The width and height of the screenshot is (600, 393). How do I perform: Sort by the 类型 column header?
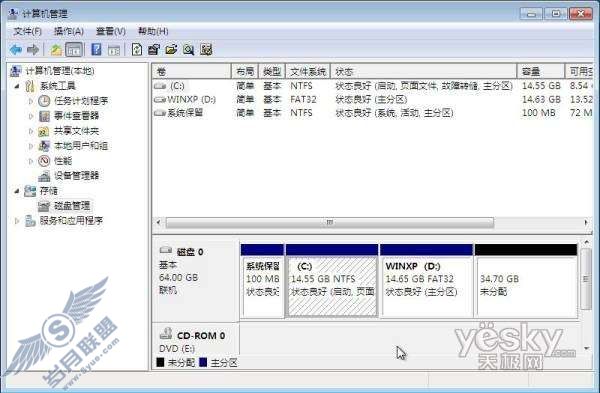click(x=272, y=72)
